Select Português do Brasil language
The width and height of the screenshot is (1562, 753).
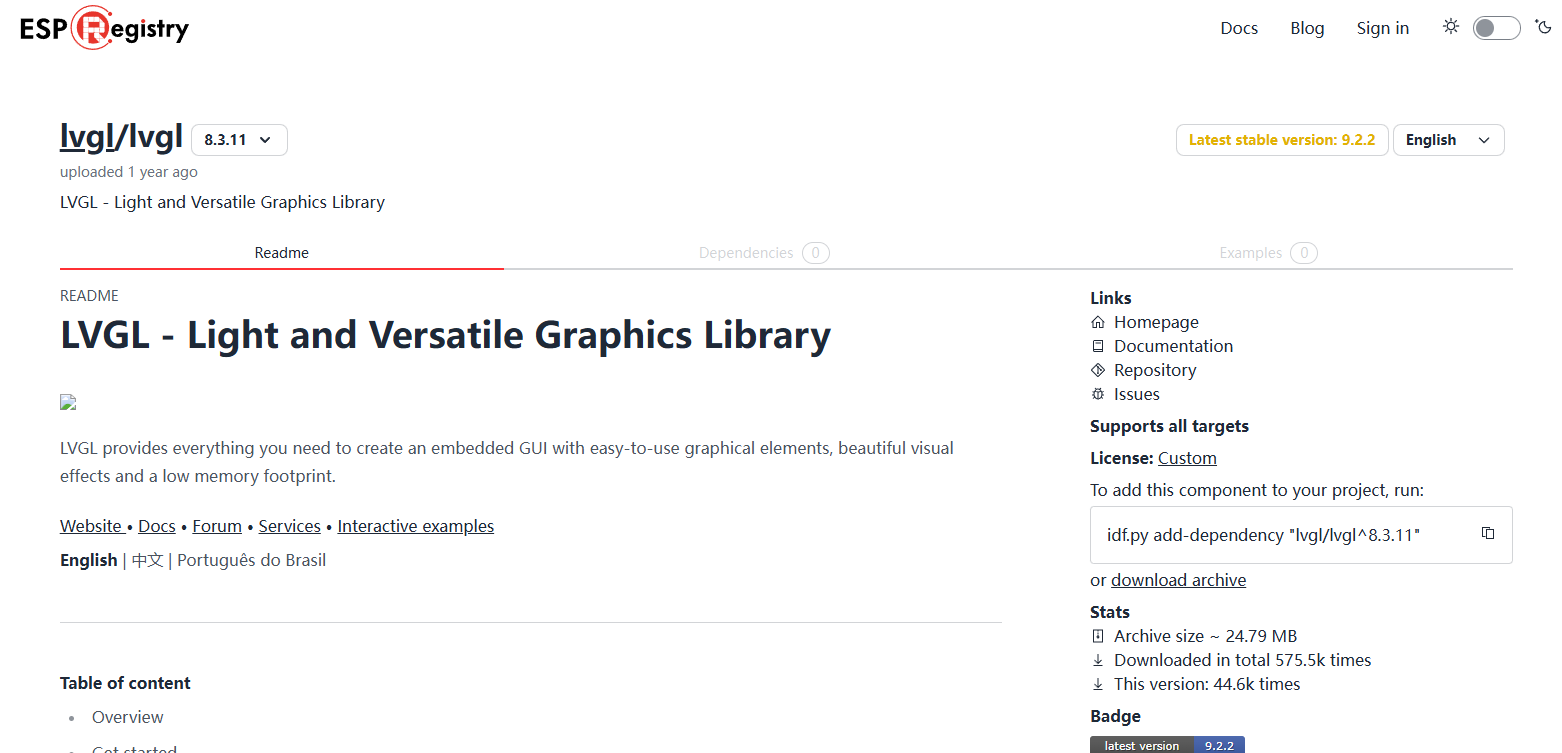point(252,560)
